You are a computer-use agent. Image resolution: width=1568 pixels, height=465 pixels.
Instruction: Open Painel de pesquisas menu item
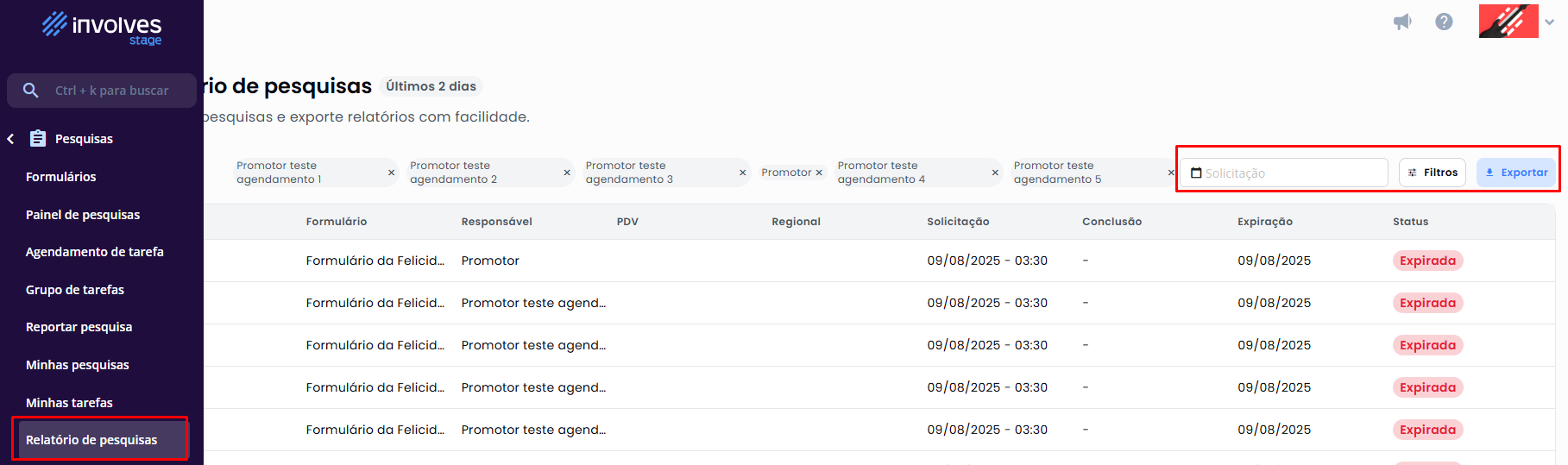pos(83,215)
